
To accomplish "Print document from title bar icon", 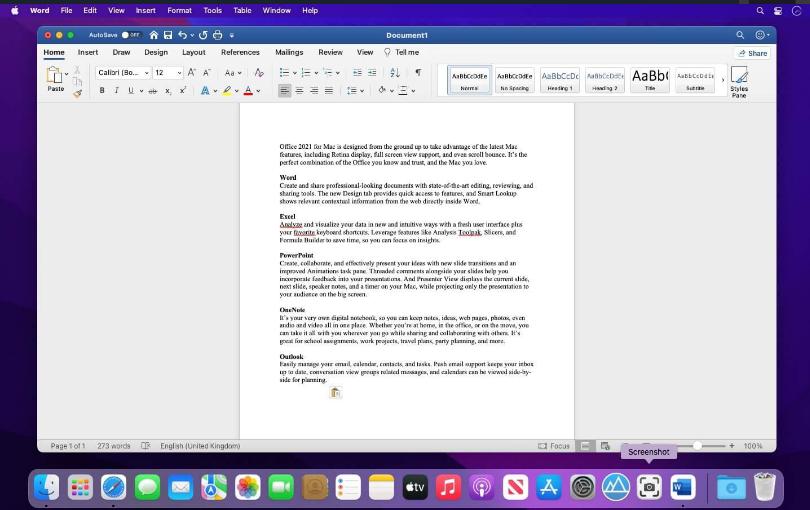I will tap(217, 35).
